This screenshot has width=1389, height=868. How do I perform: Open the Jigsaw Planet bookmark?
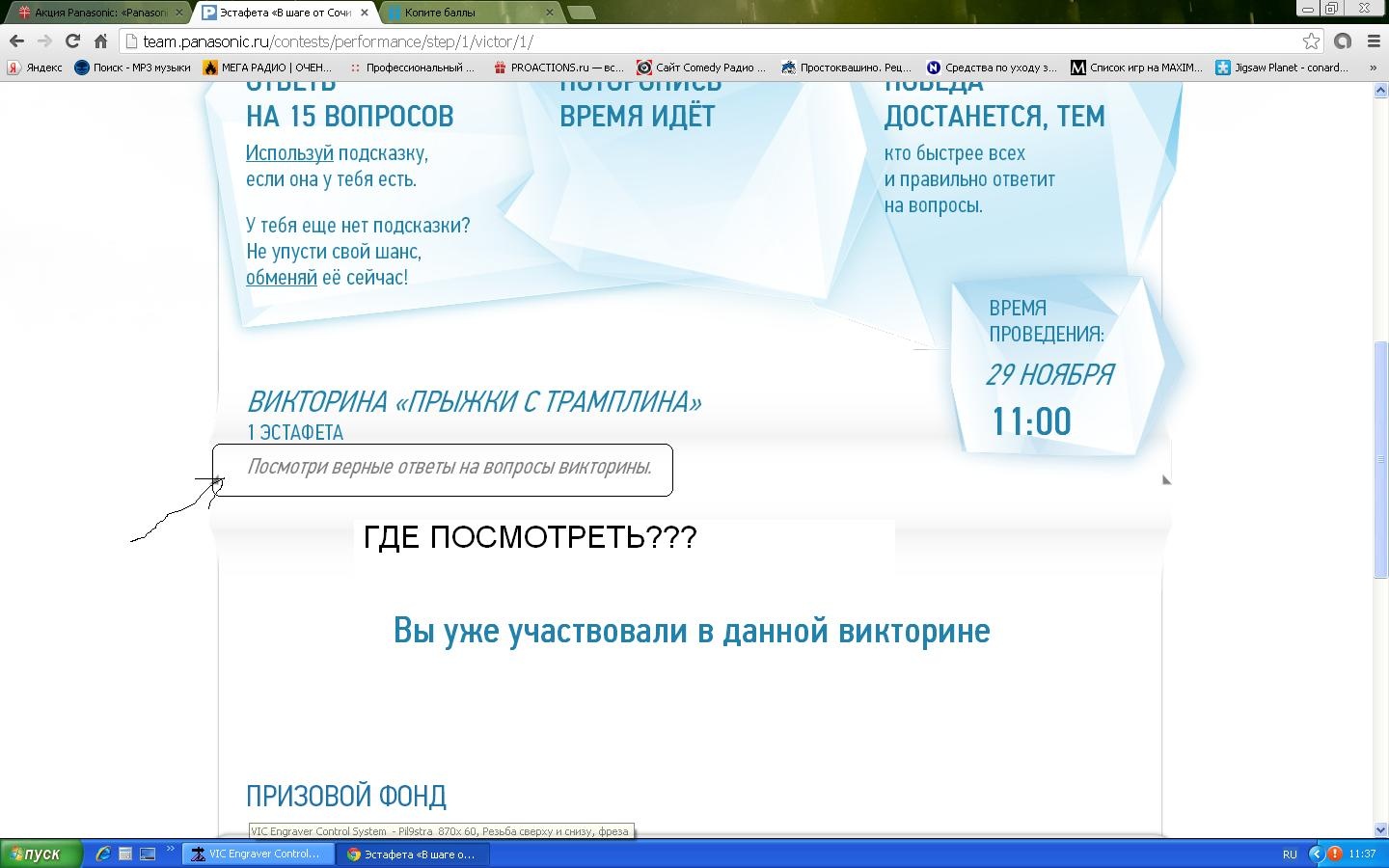pos(1282,68)
